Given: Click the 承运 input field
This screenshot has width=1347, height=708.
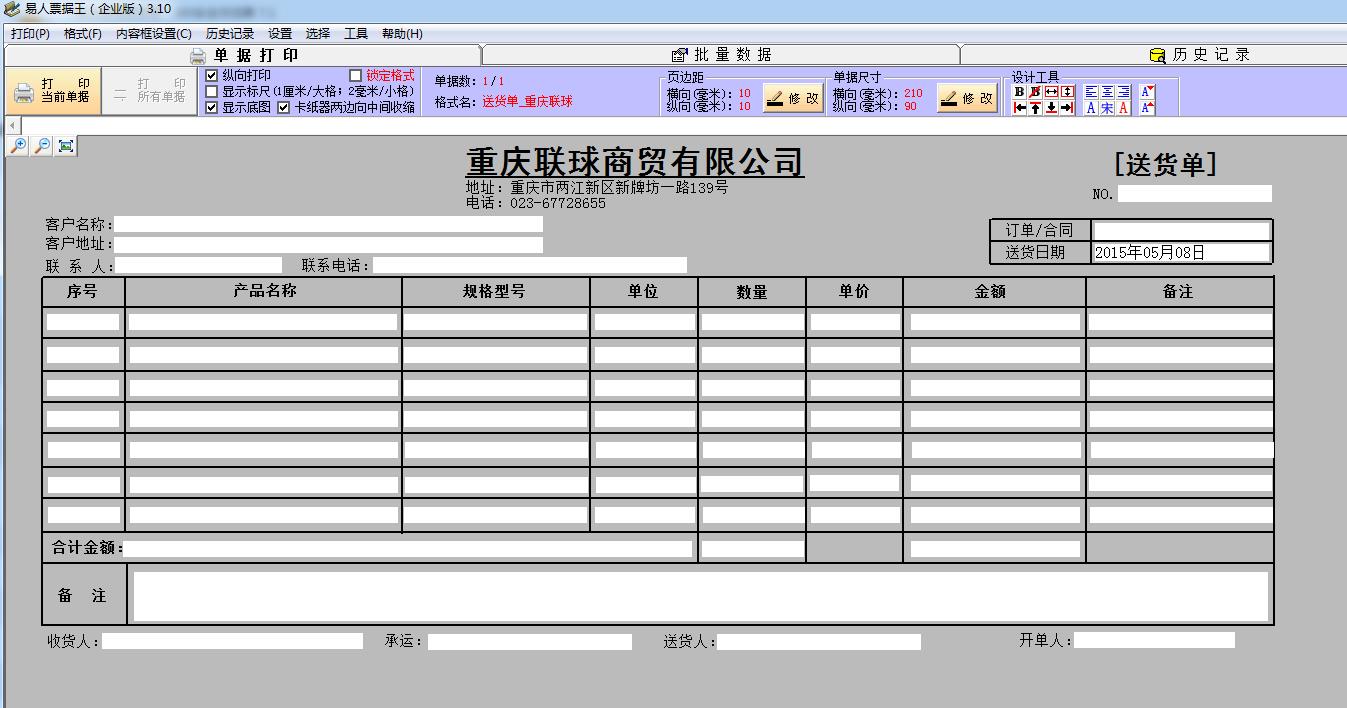Looking at the screenshot, I should pos(530,641).
